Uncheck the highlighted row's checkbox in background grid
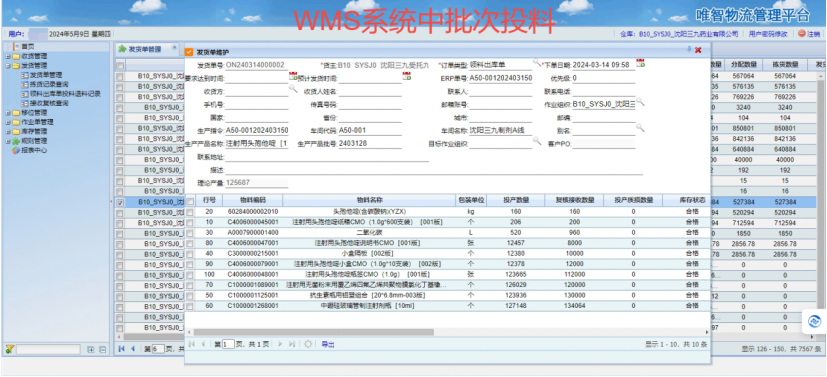The image size is (827, 377). coord(120,202)
